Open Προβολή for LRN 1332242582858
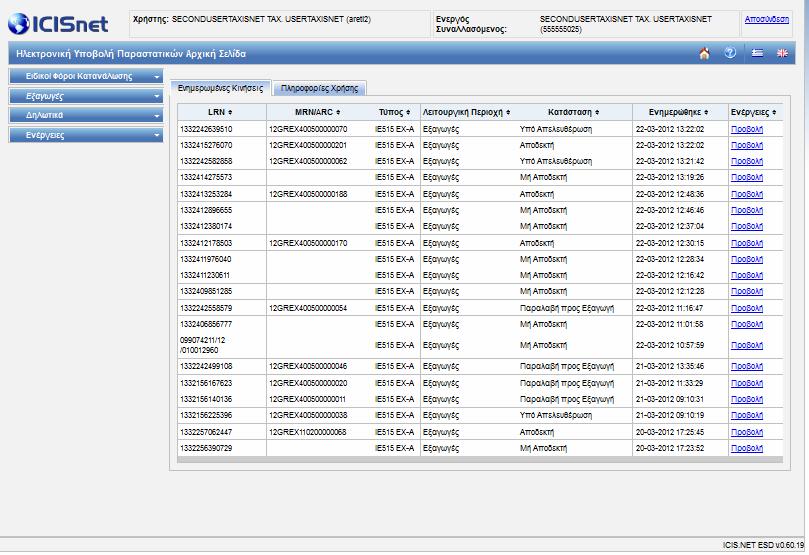The height and width of the screenshot is (555, 809). [747, 161]
